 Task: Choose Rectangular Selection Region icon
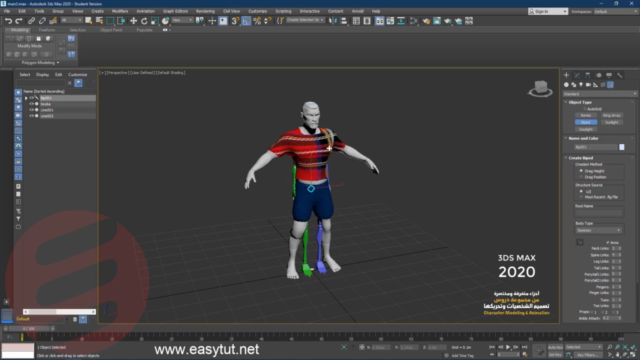tap(110, 21)
